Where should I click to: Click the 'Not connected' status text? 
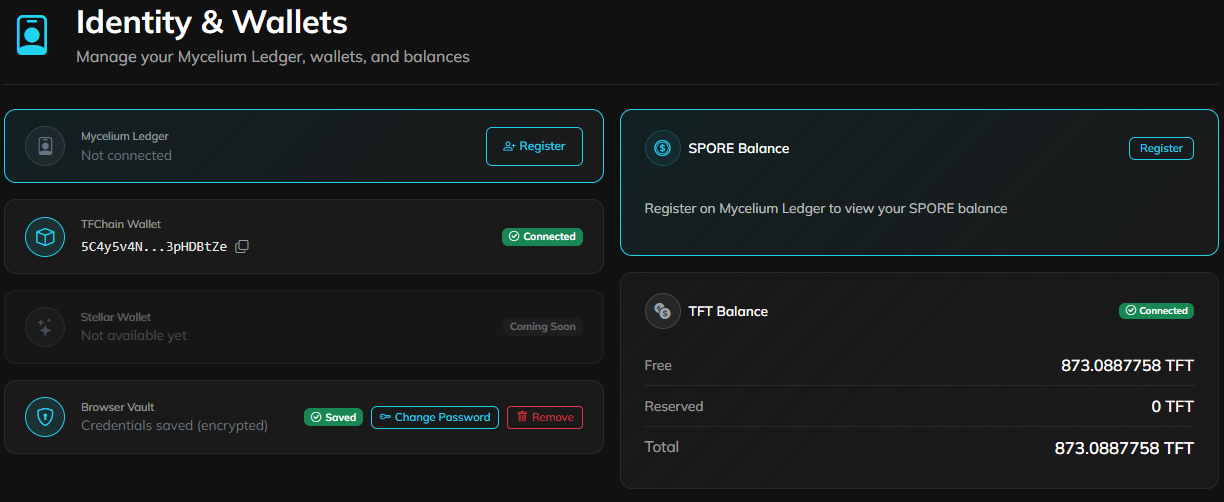click(x=126, y=156)
